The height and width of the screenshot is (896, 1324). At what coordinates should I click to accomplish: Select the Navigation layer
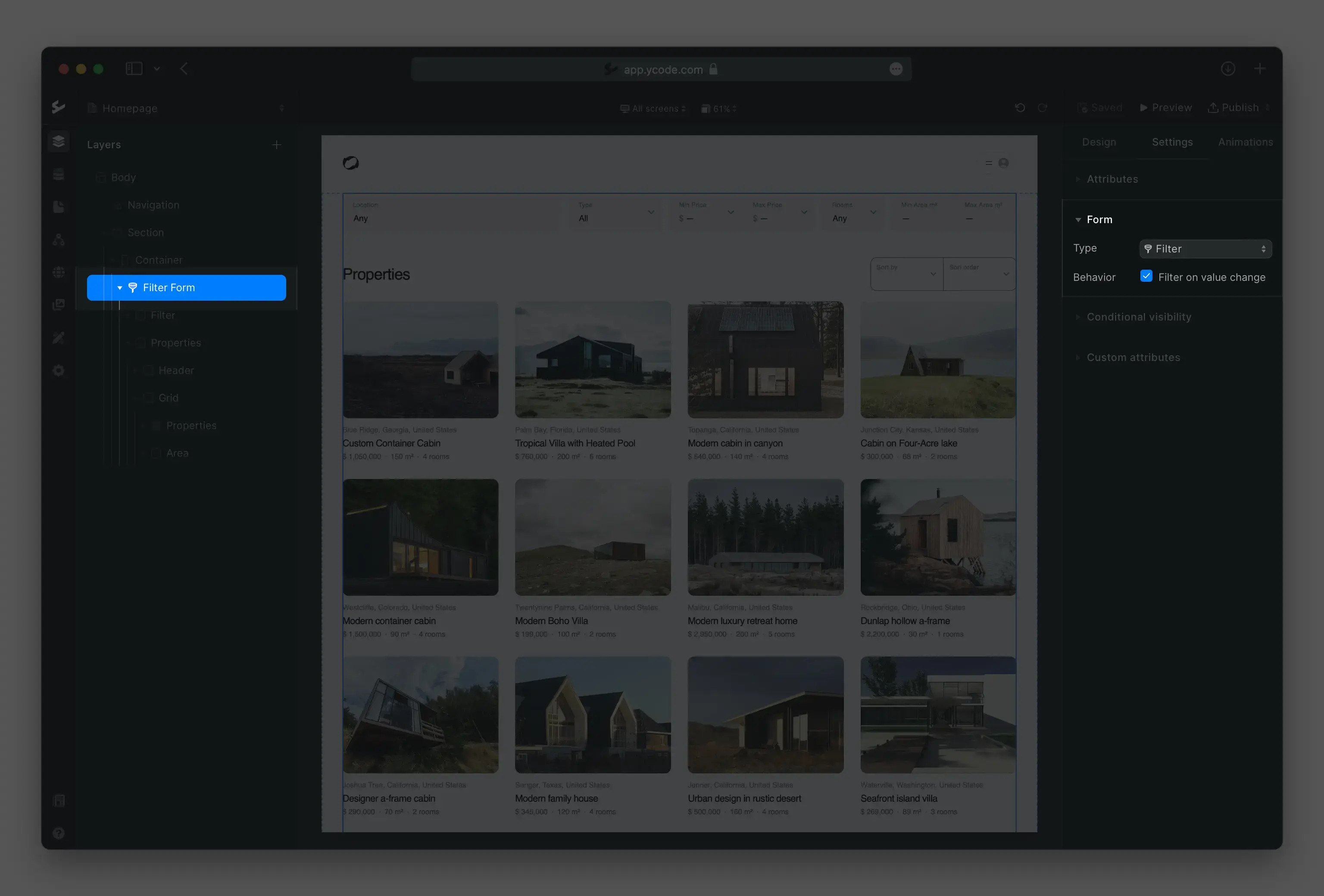[186, 205]
